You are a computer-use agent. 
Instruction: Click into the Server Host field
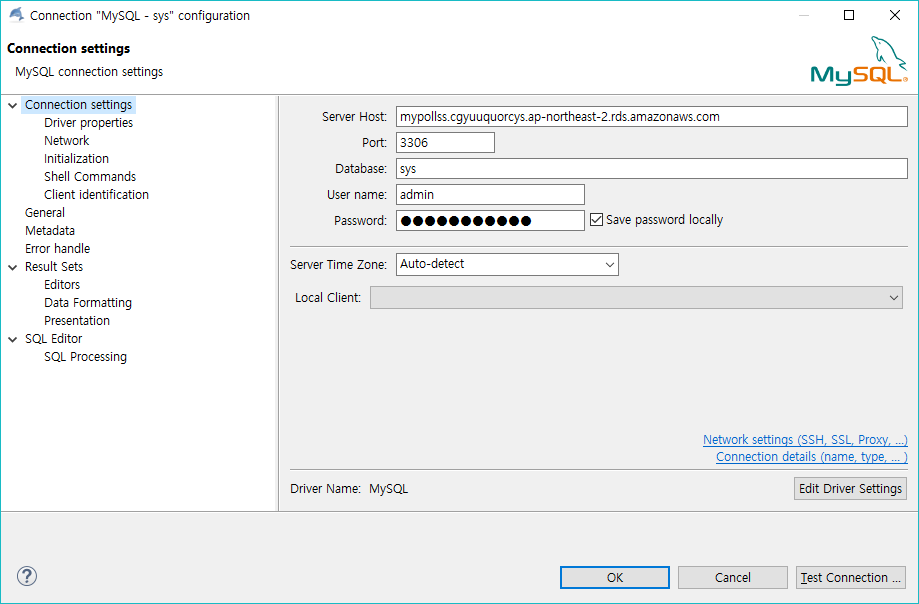coord(652,117)
